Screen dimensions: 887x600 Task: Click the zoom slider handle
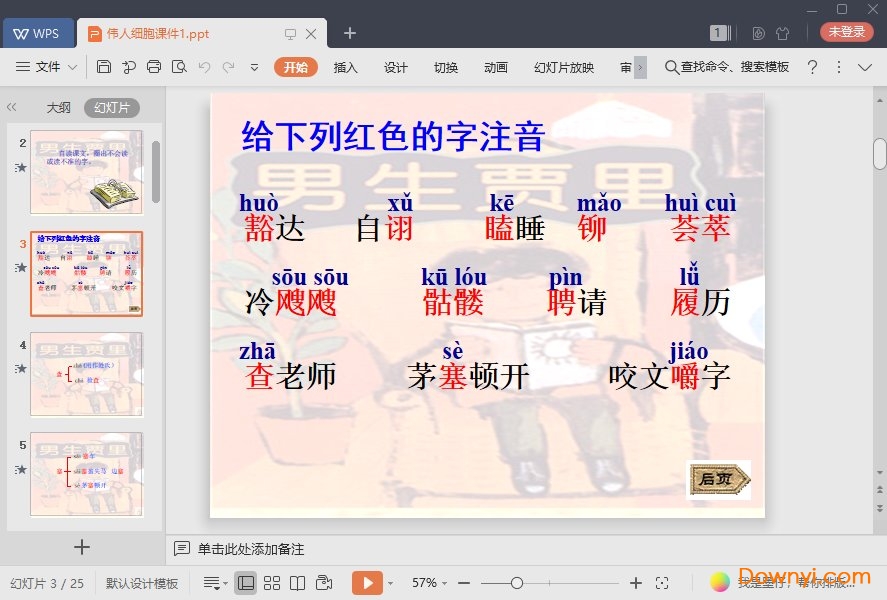[x=517, y=583]
